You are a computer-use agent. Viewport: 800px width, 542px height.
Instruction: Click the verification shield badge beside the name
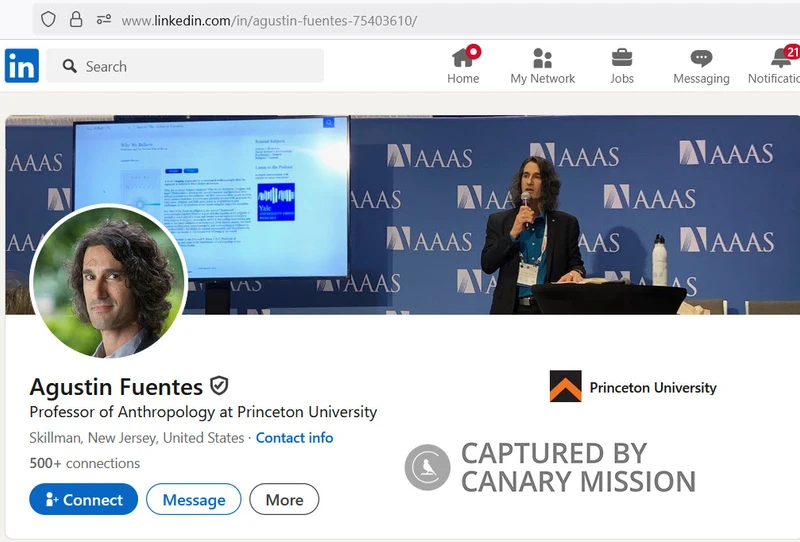tap(219, 386)
